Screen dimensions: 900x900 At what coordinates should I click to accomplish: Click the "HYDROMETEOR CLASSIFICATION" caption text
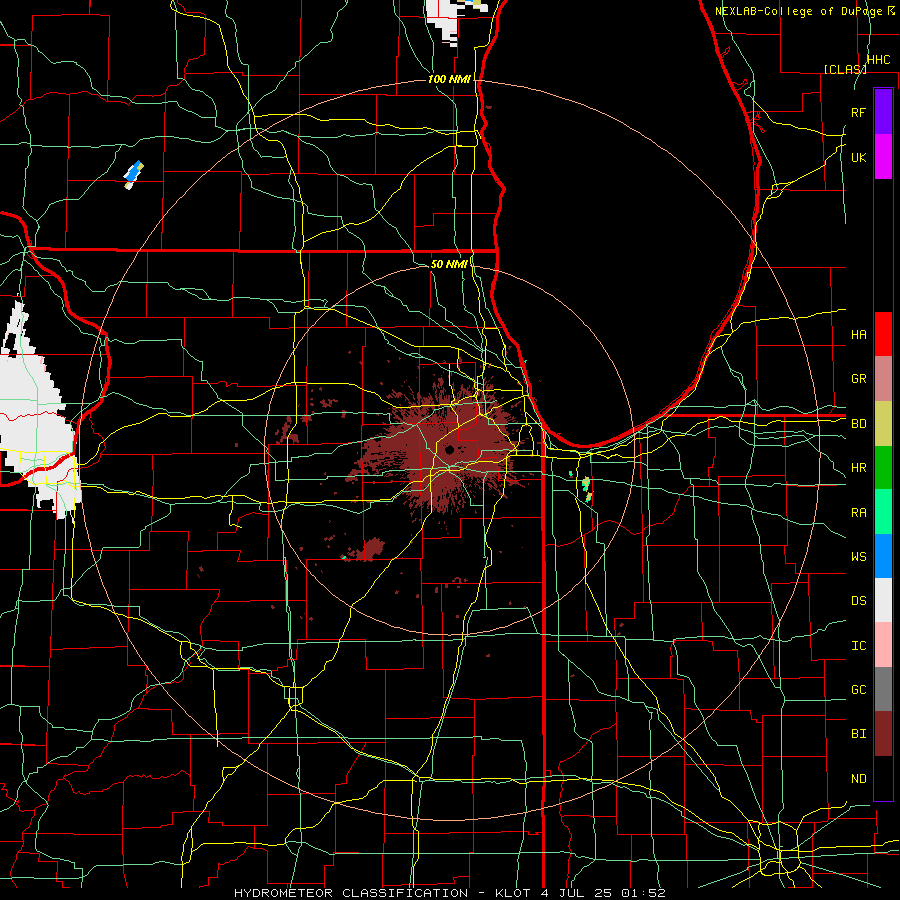coord(351,893)
